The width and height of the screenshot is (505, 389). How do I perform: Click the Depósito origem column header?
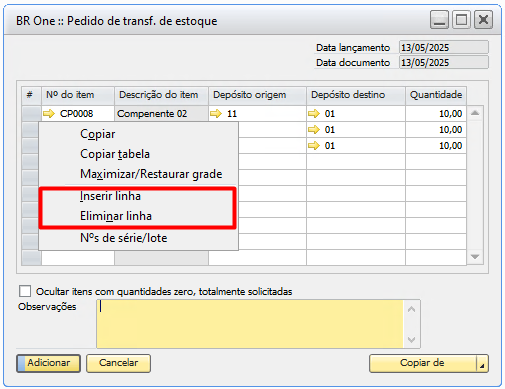click(257, 95)
